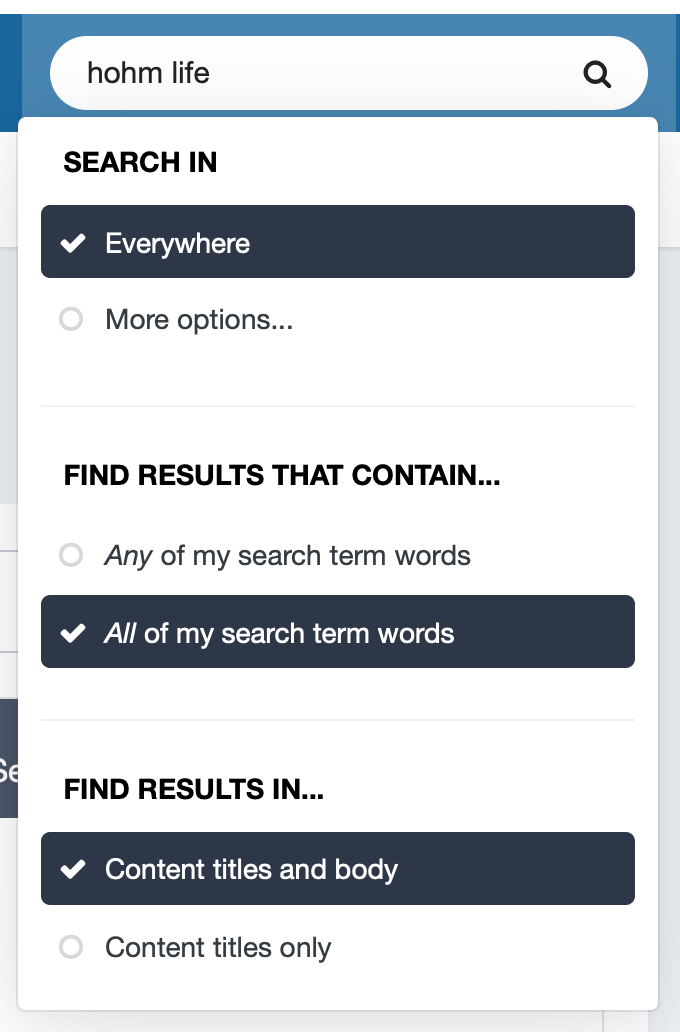Click the magnifying glass search icon
Viewport: 680px width, 1032px height.
pyautogui.click(x=597, y=74)
